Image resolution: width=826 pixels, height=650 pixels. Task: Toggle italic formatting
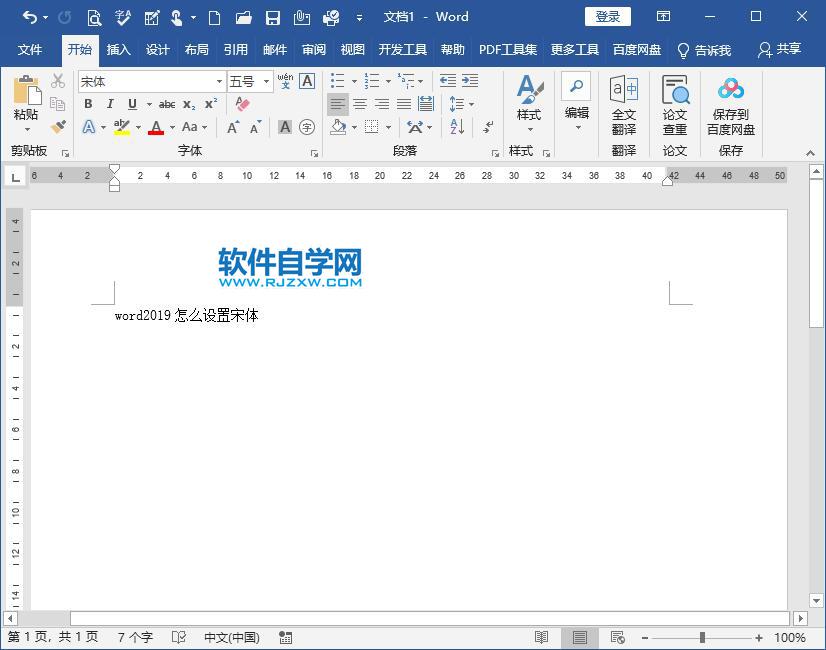(110, 104)
